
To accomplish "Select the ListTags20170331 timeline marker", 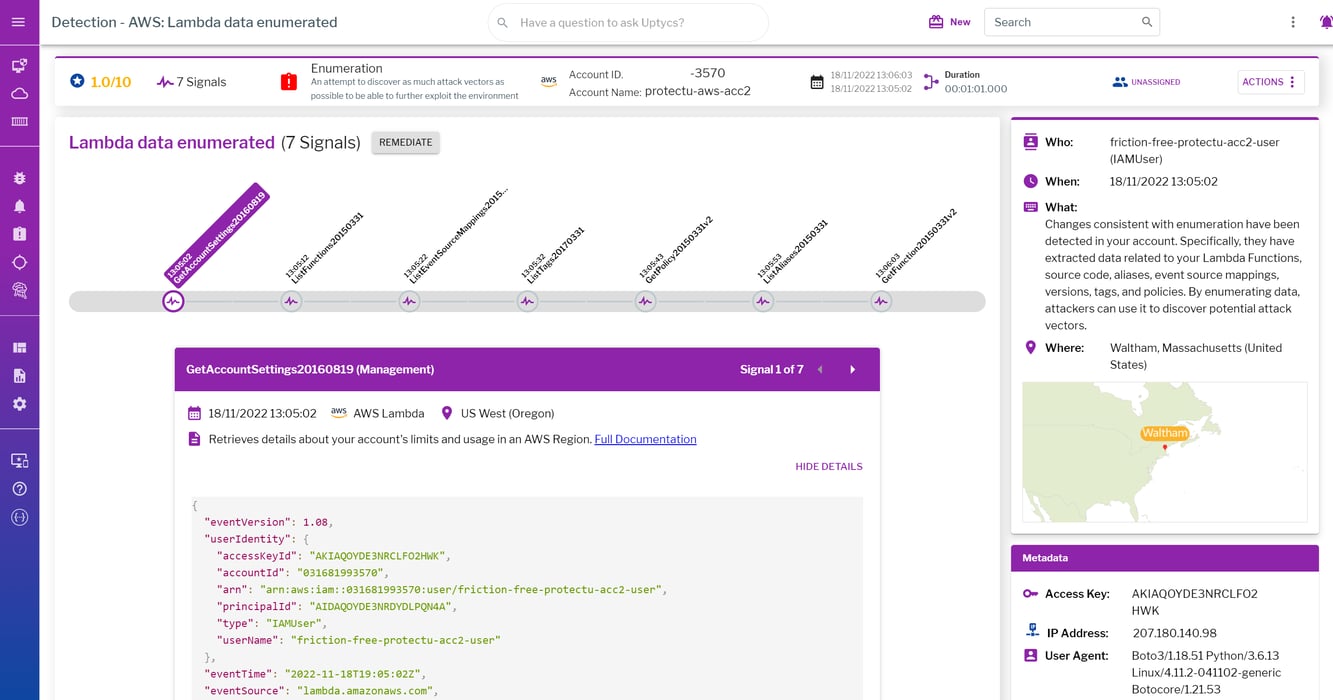I will tap(527, 301).
